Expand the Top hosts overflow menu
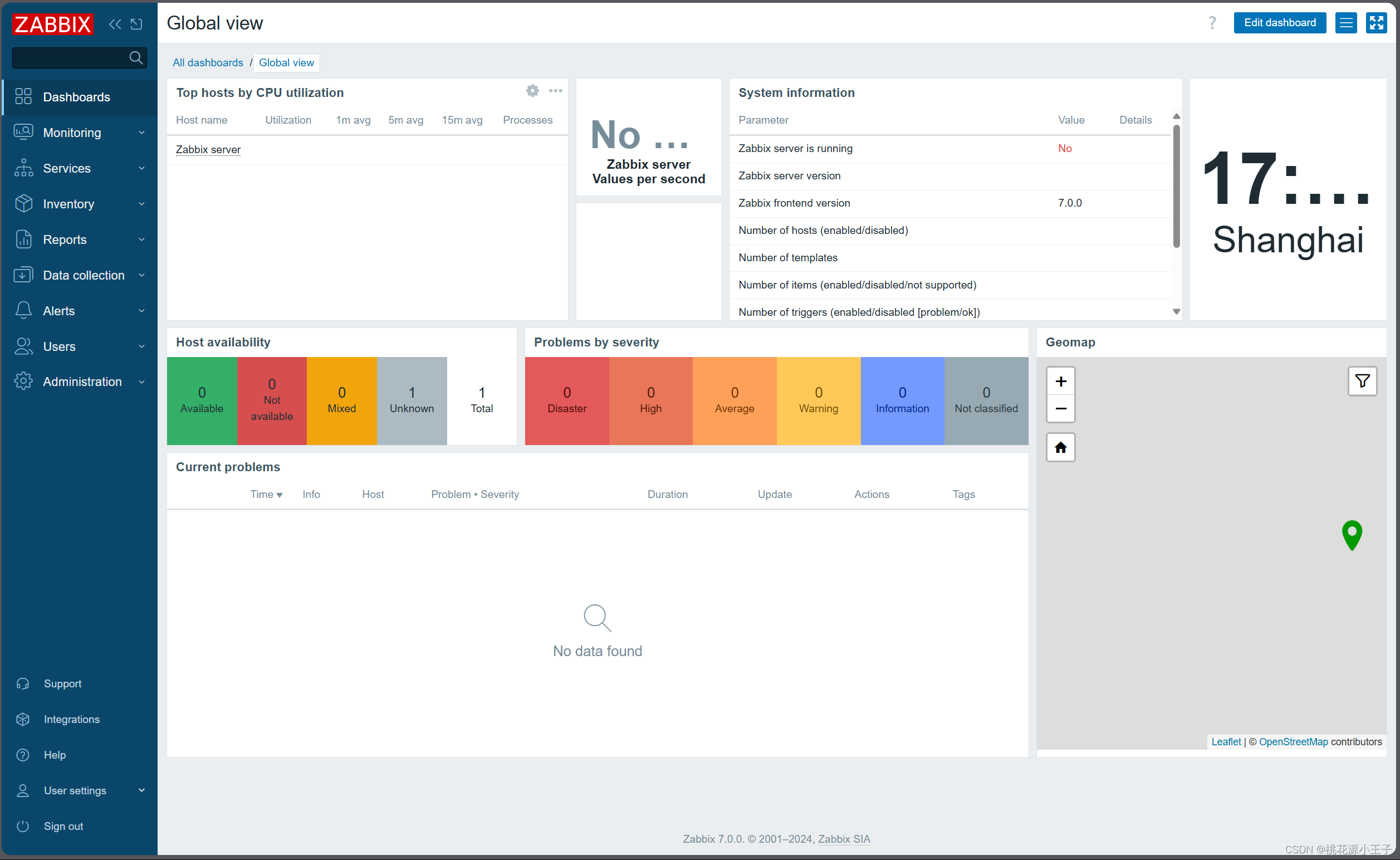Screen dimensions: 1400x860 click(x=555, y=91)
